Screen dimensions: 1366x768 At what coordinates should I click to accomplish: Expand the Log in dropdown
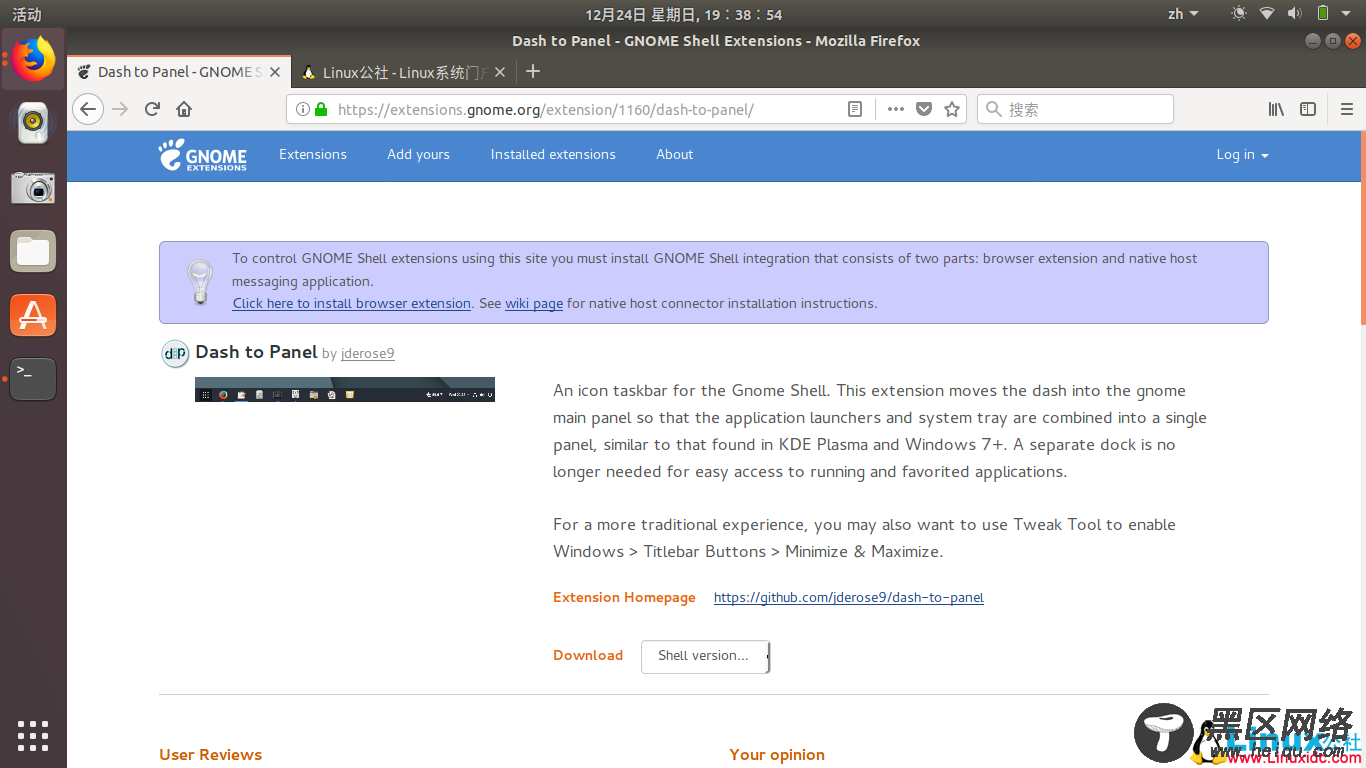(x=1242, y=155)
